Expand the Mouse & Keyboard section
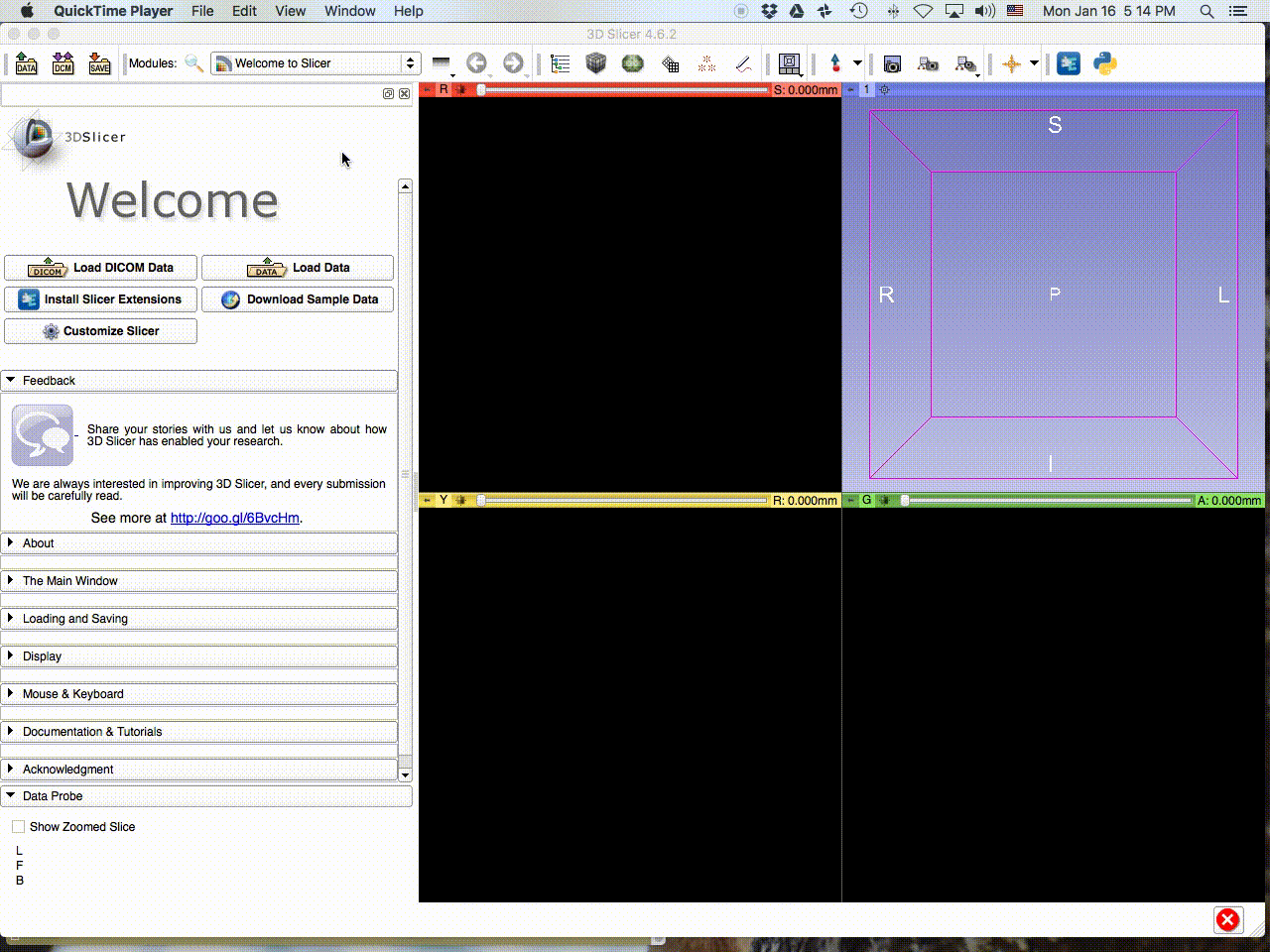Viewport: 1270px width, 952px height. (199, 694)
